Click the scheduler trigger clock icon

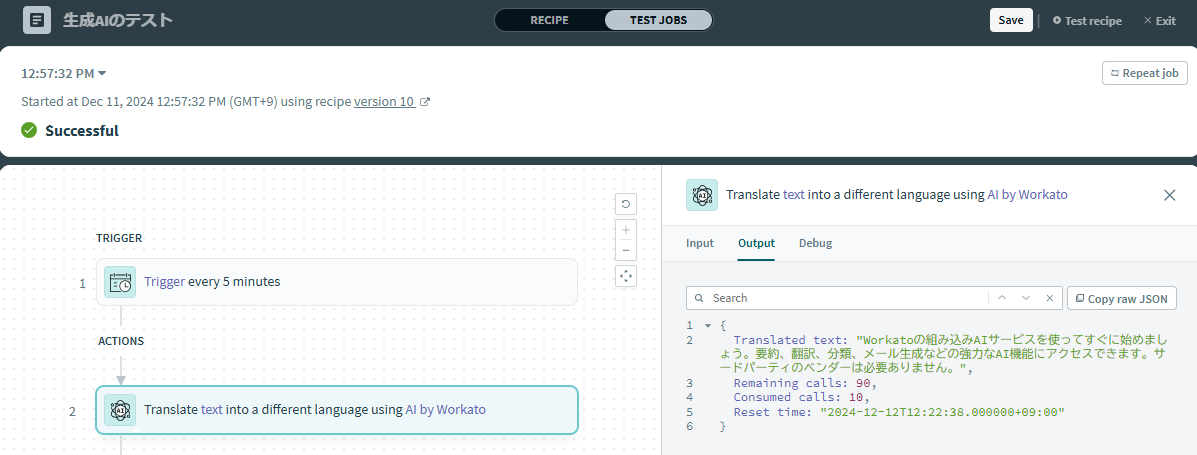click(x=120, y=282)
